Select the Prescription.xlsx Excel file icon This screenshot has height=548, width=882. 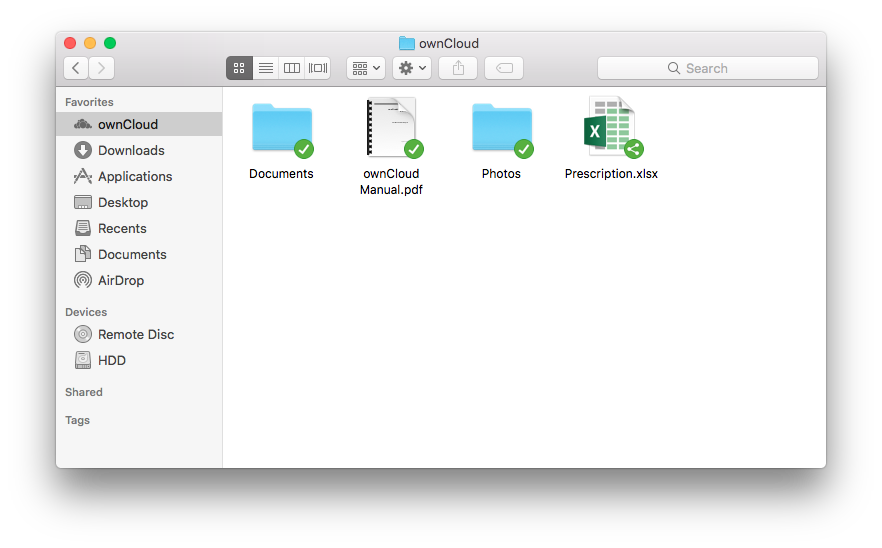pos(610,126)
